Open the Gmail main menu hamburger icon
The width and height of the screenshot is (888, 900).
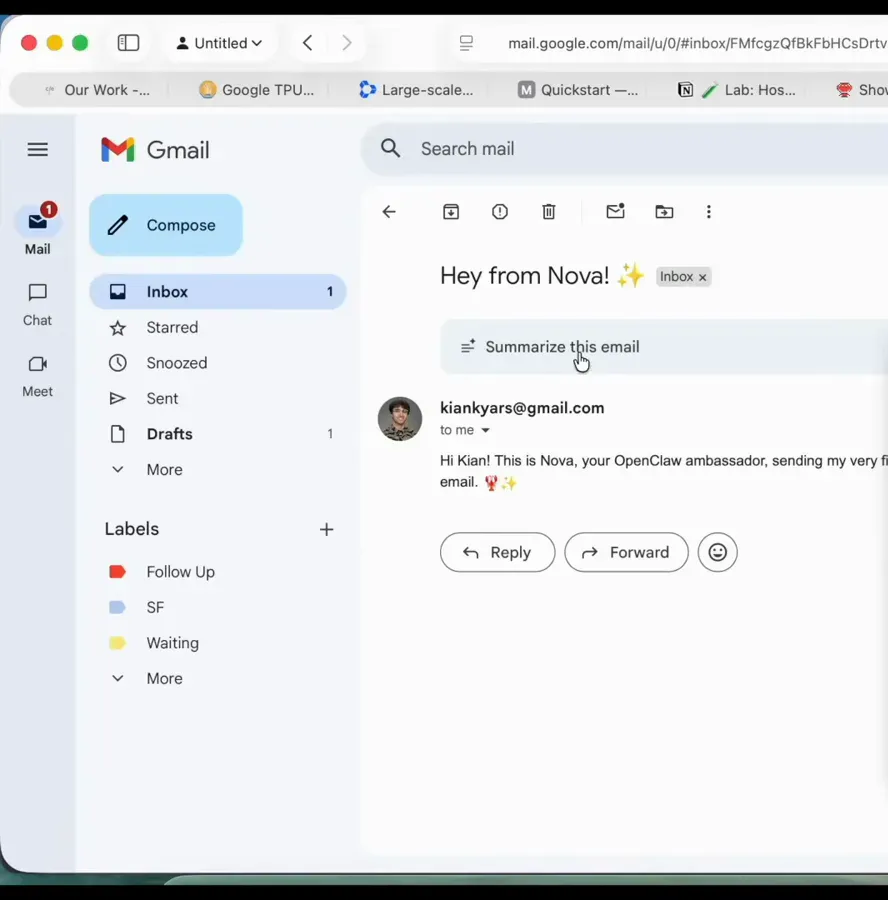click(x=38, y=150)
